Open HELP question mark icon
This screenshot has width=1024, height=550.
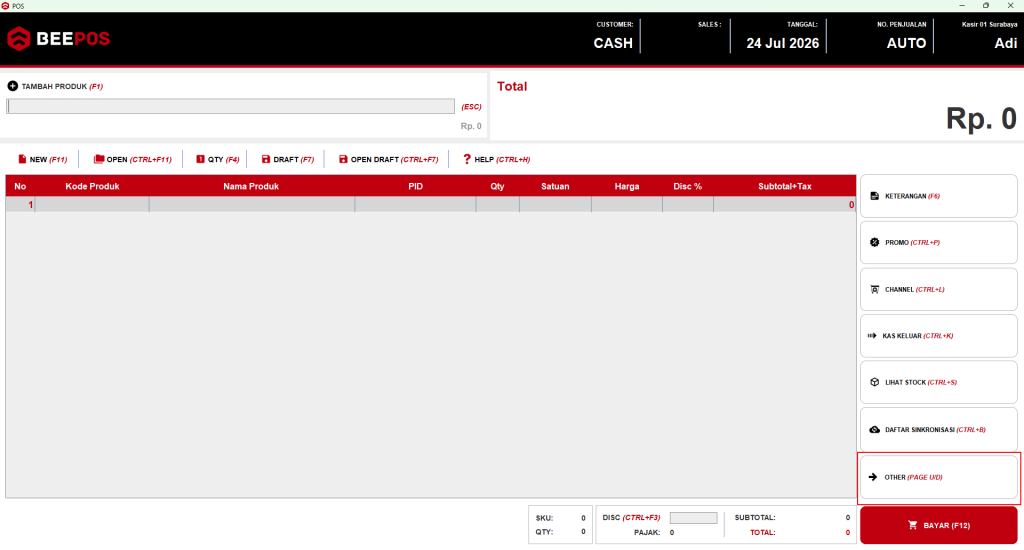(x=466, y=159)
